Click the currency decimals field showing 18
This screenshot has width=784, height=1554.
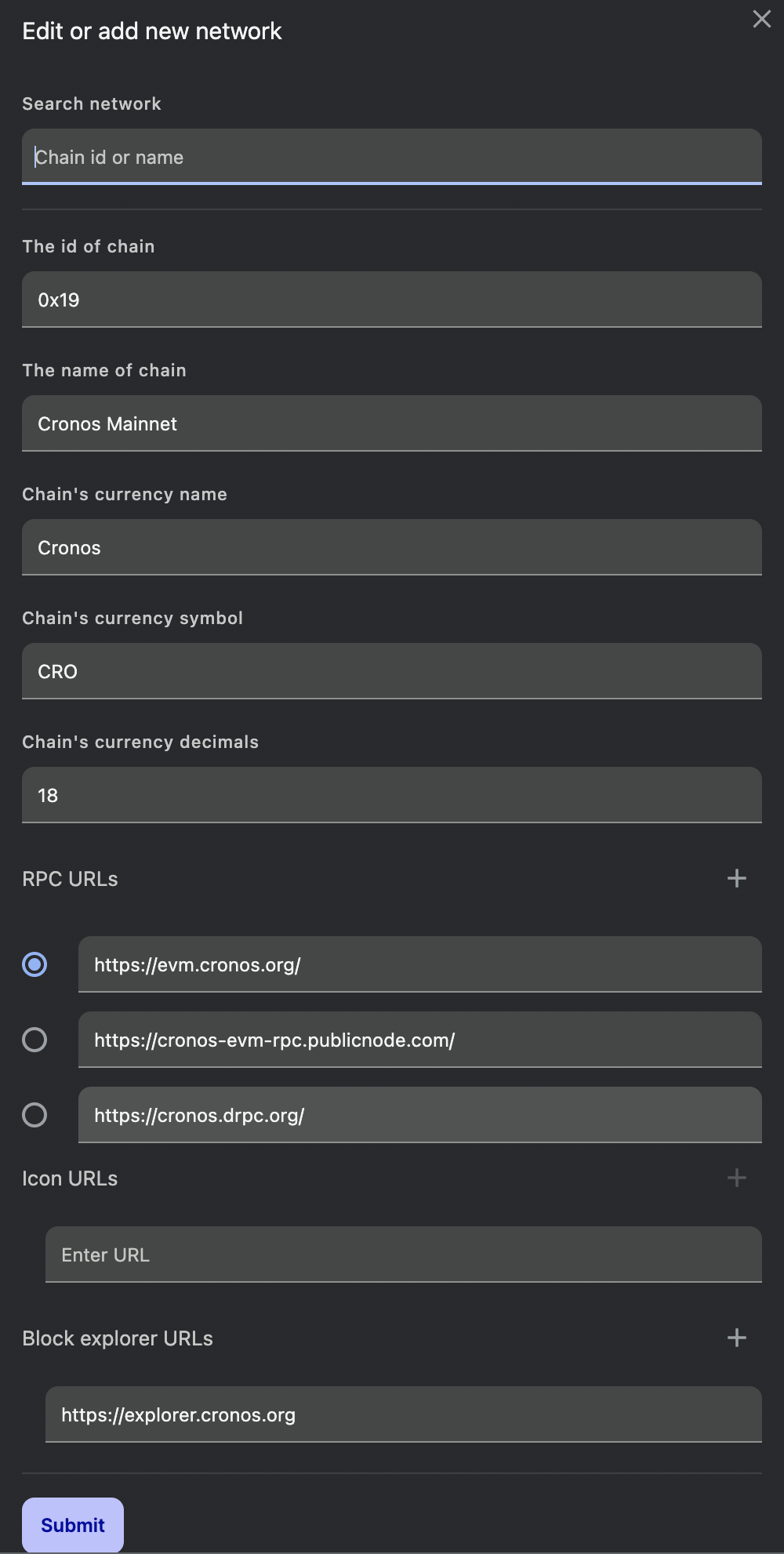click(x=392, y=795)
